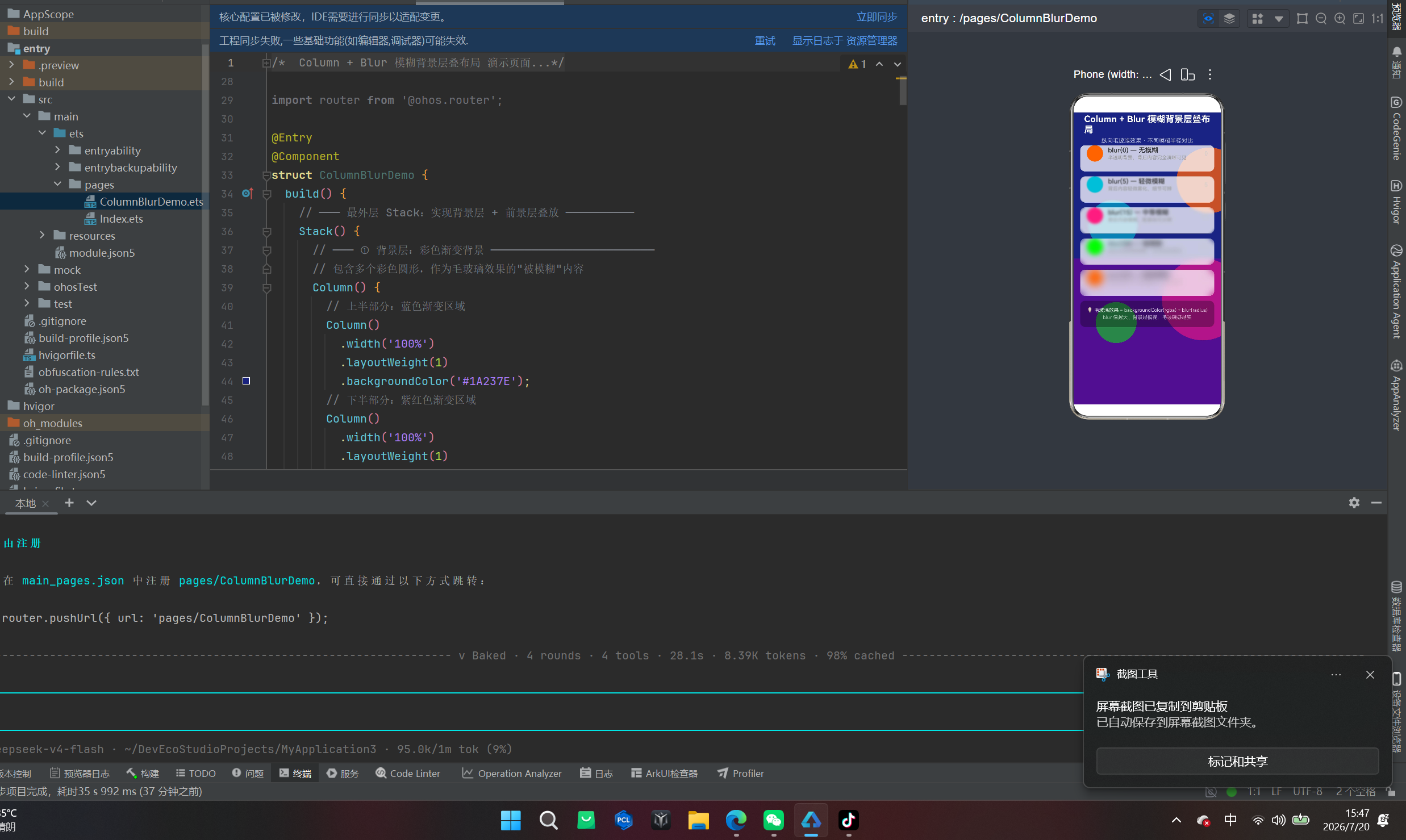Collapse the struct ColumnBlurDemo fold on line 33
The image size is (1406, 840).
coord(266,175)
